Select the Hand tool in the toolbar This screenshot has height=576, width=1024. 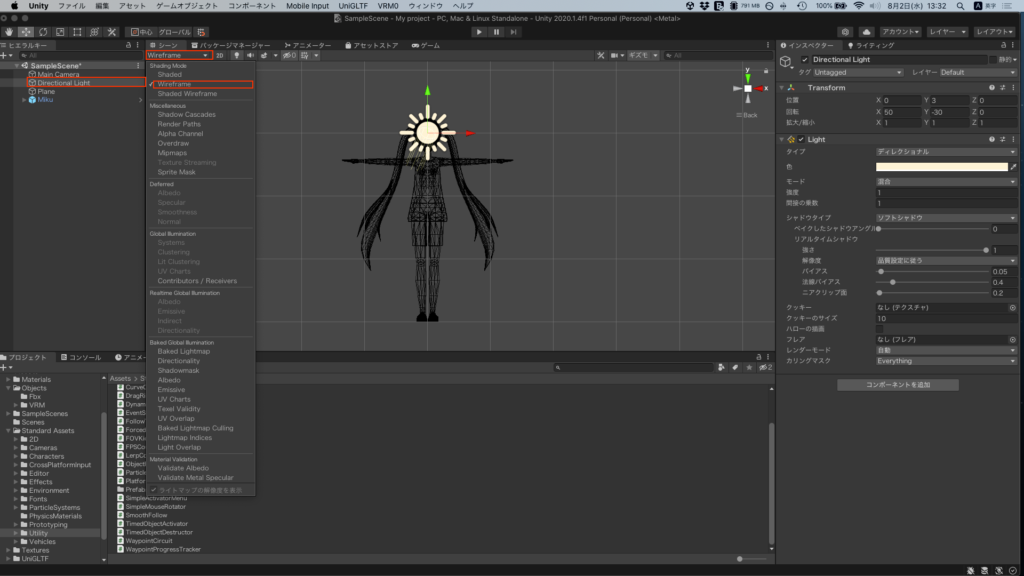click(x=10, y=32)
